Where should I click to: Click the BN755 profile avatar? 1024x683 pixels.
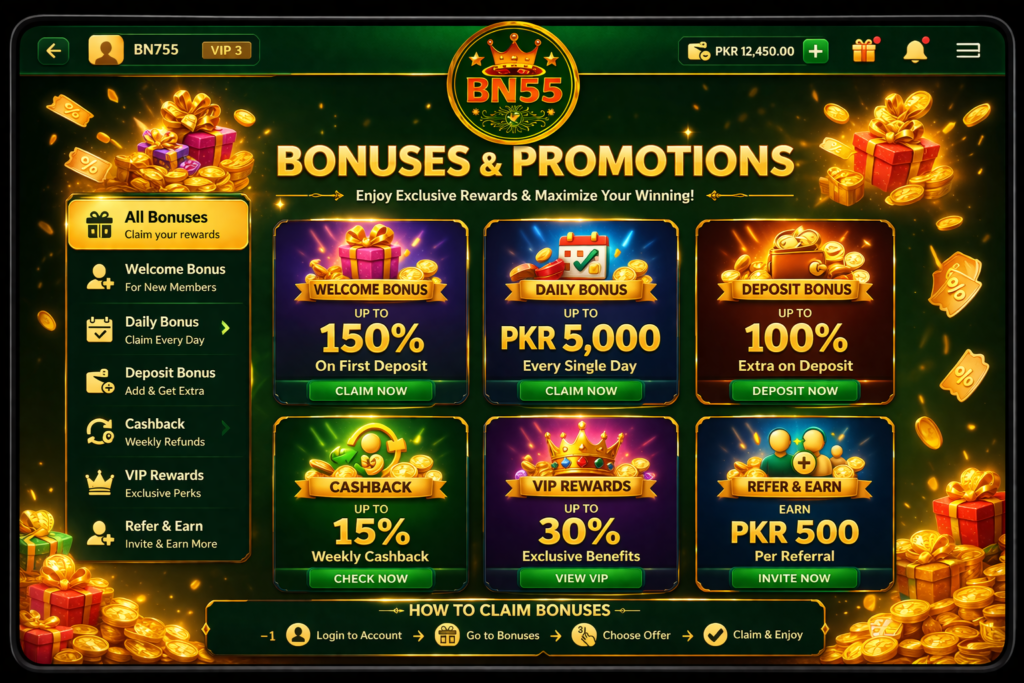tap(106, 50)
